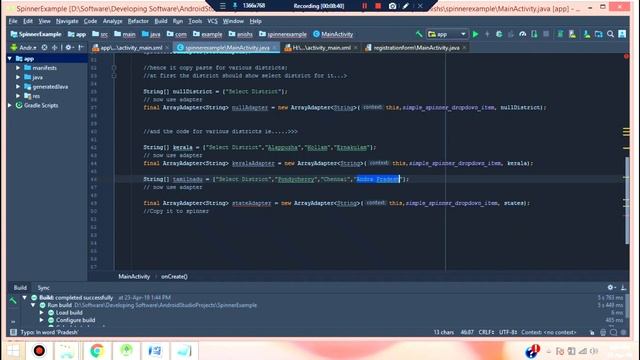Image resolution: width=640 pixels, height=360 pixels.
Task: Click the Collapse All icon in Project panel
Action: [x=54, y=48]
